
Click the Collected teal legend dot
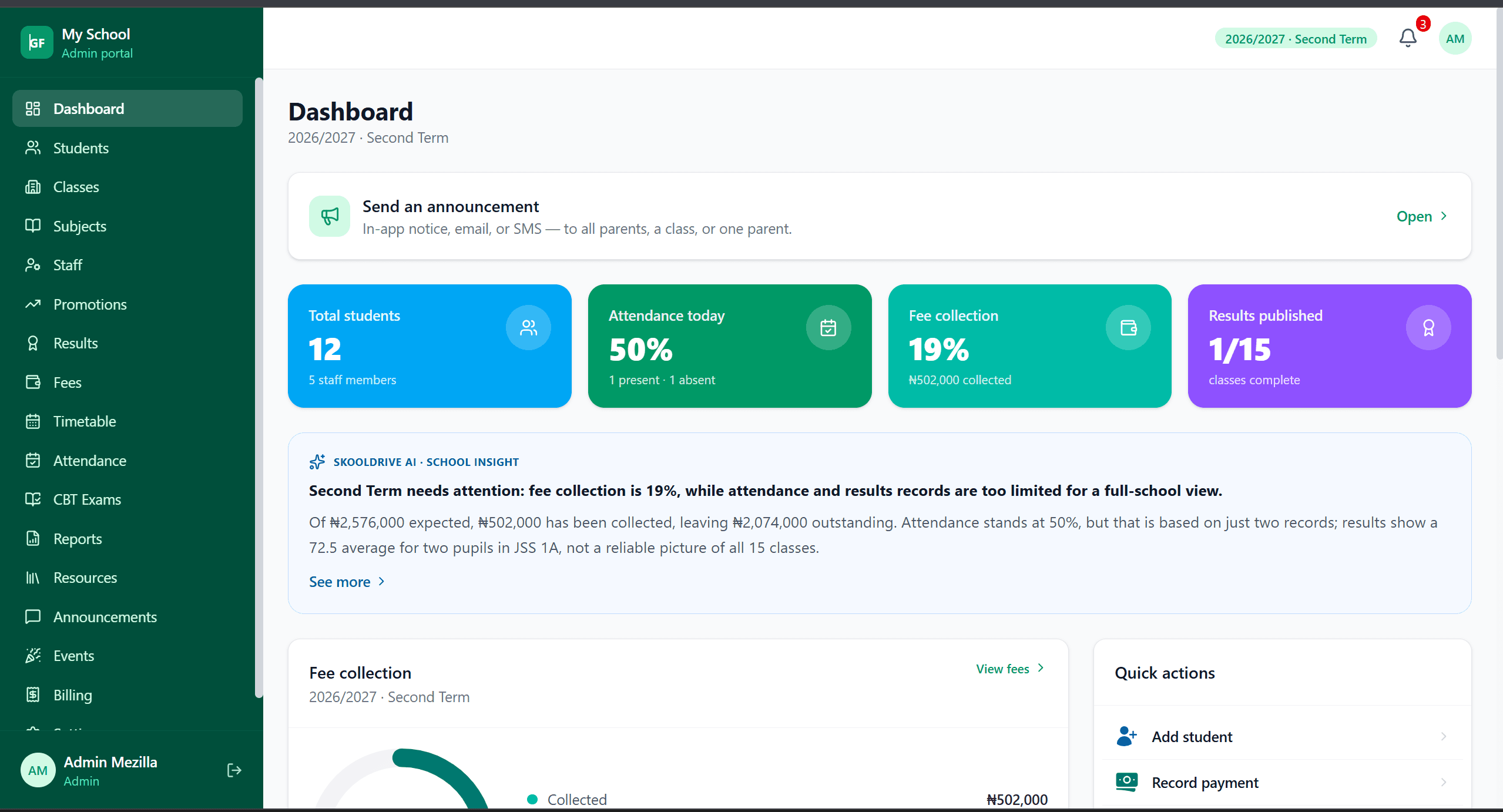coord(533,799)
